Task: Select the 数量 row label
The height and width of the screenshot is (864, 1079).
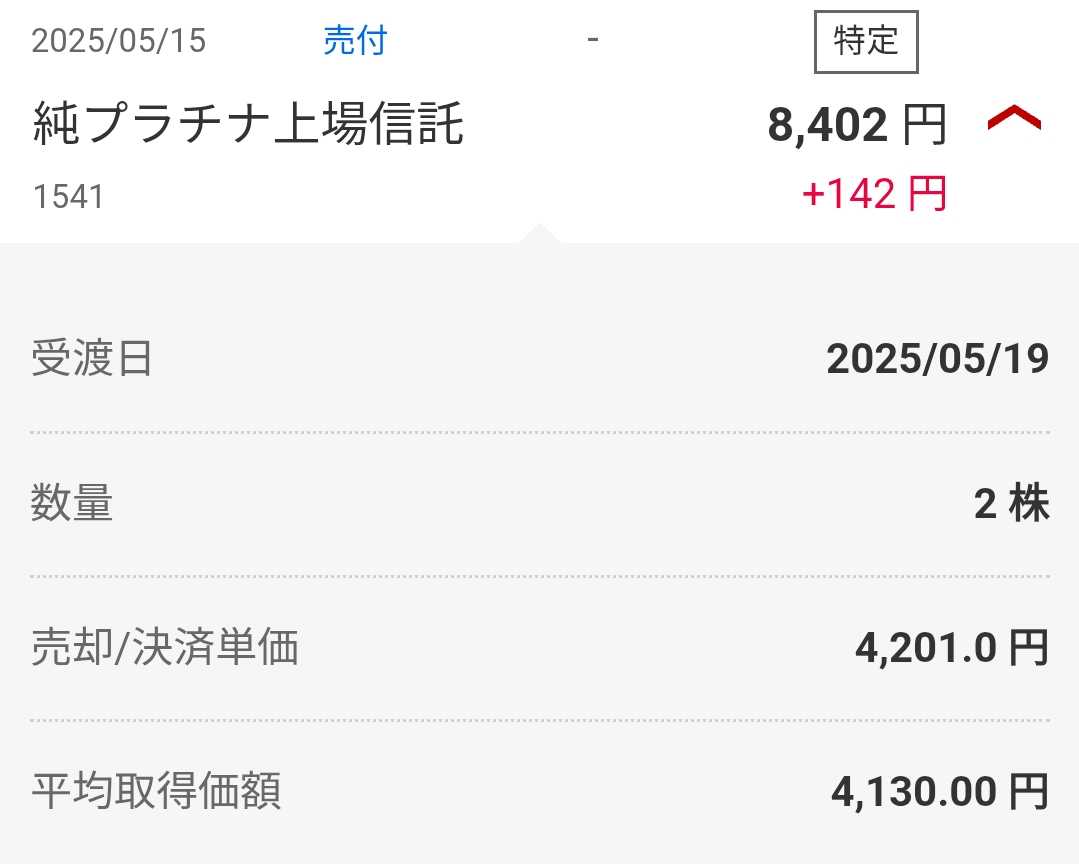Action: tap(72, 503)
